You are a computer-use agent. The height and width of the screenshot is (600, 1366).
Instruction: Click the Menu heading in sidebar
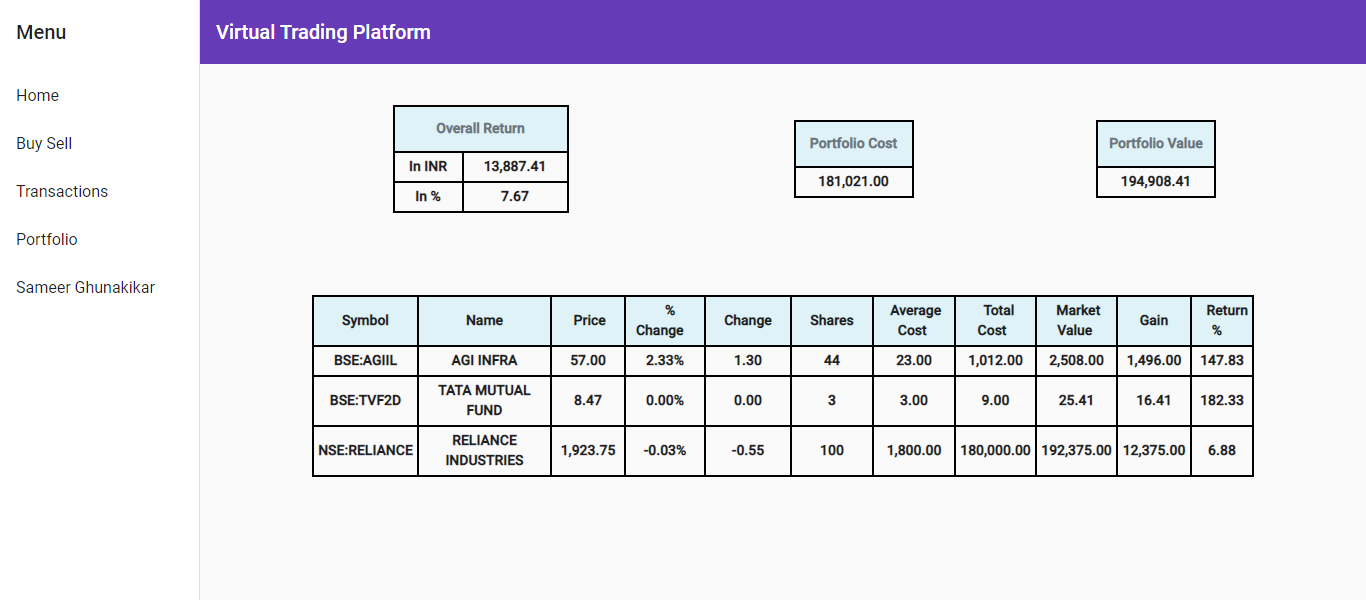41,32
